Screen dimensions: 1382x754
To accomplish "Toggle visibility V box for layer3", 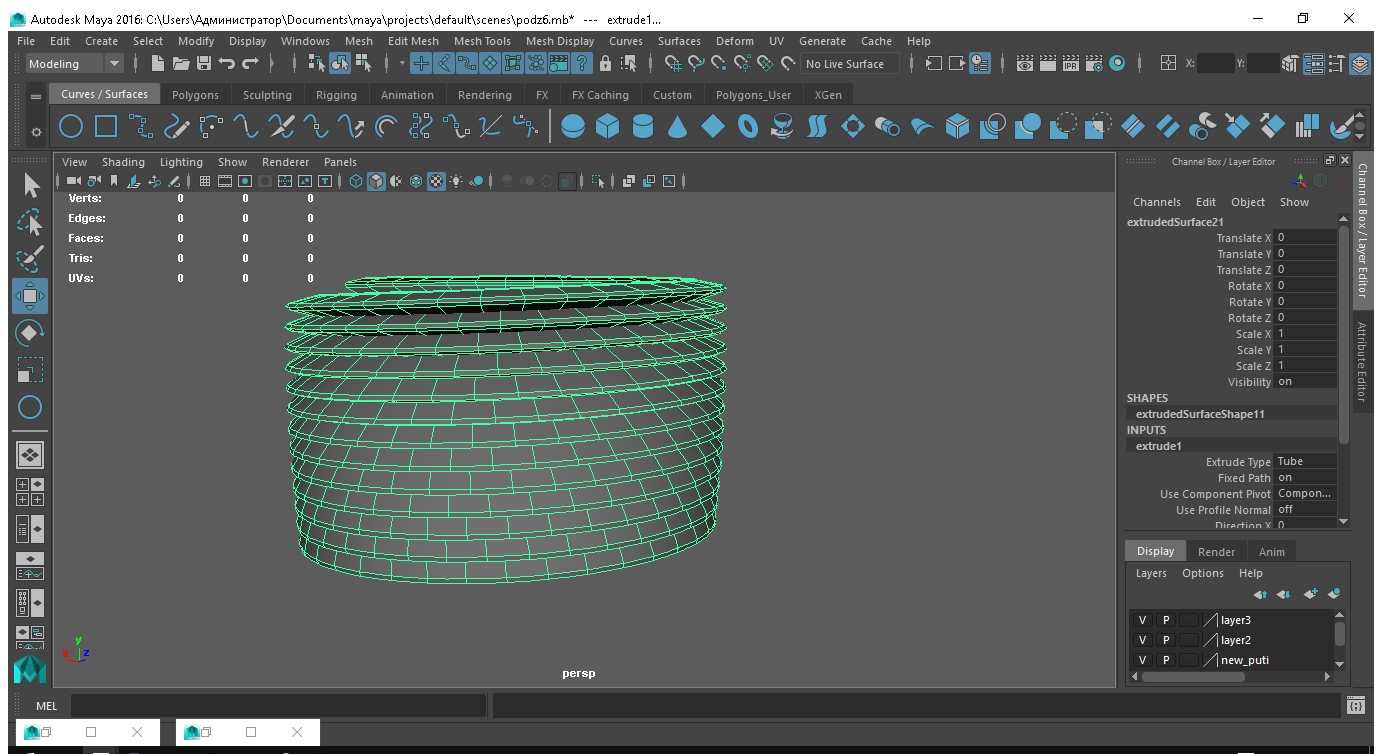I will click(x=1142, y=620).
